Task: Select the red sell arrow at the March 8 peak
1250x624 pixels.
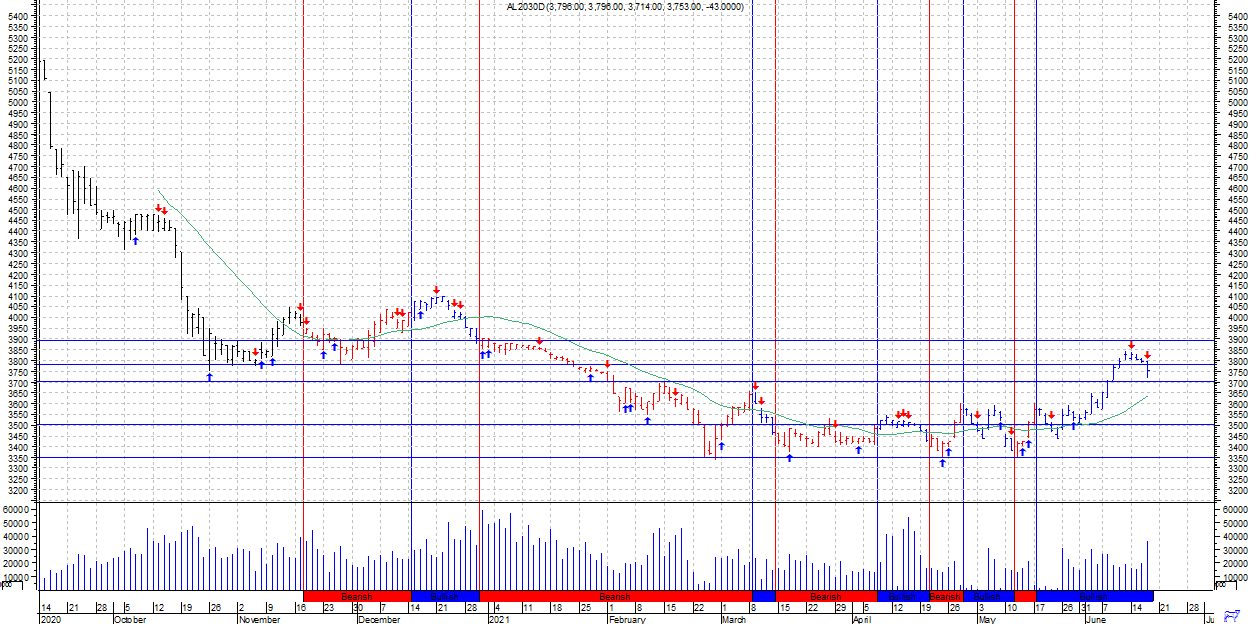Action: point(755,385)
